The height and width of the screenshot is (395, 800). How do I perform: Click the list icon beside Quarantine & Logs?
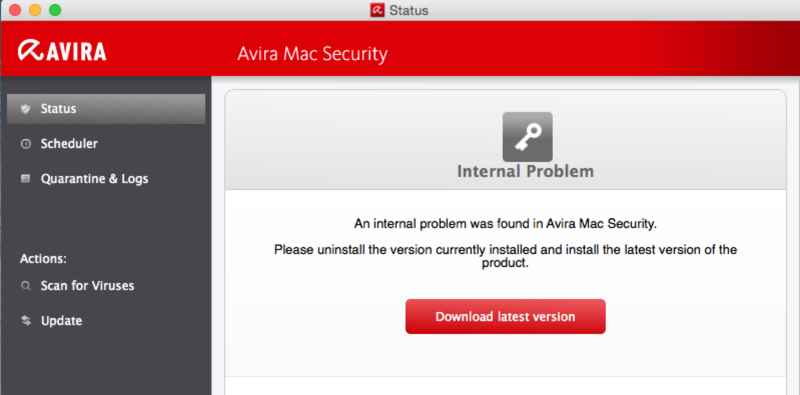point(26,179)
